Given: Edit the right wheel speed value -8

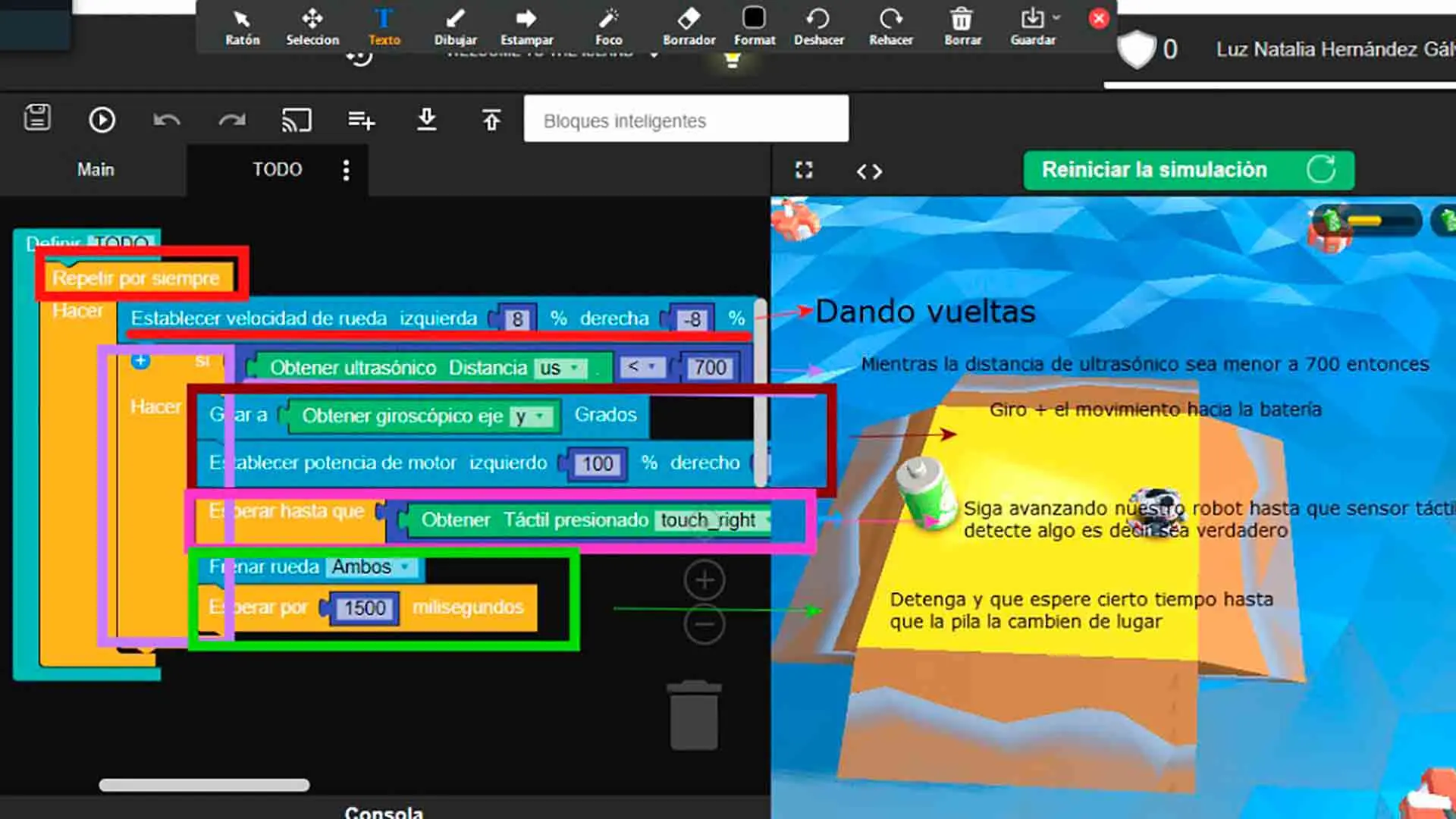Looking at the screenshot, I should tap(691, 319).
